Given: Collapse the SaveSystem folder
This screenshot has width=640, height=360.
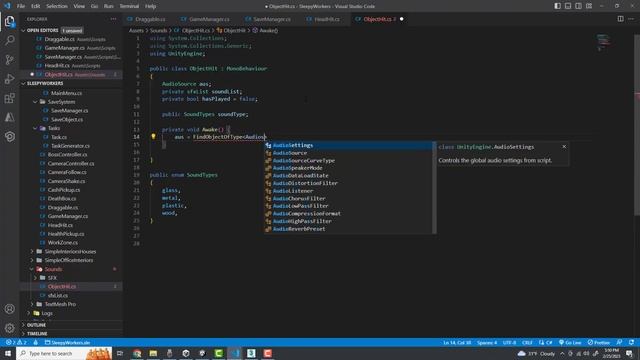Looking at the screenshot, I should click(36, 102).
